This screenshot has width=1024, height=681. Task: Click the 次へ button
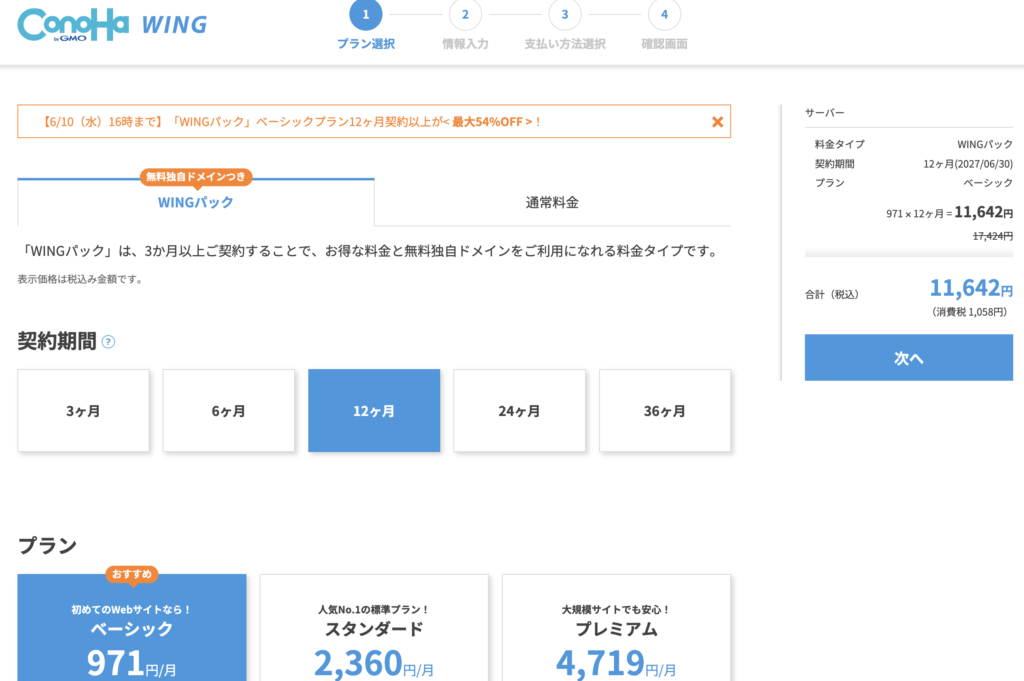click(908, 358)
